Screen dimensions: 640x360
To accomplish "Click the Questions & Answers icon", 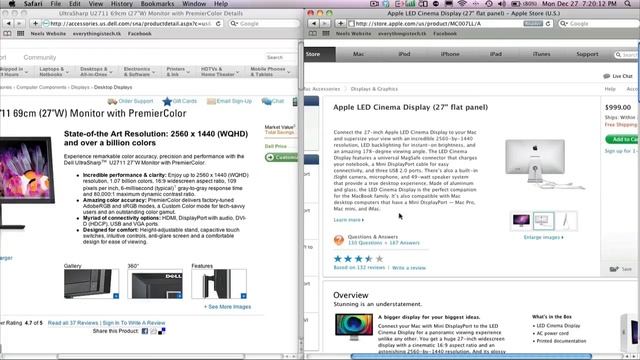I will [x=339, y=240].
